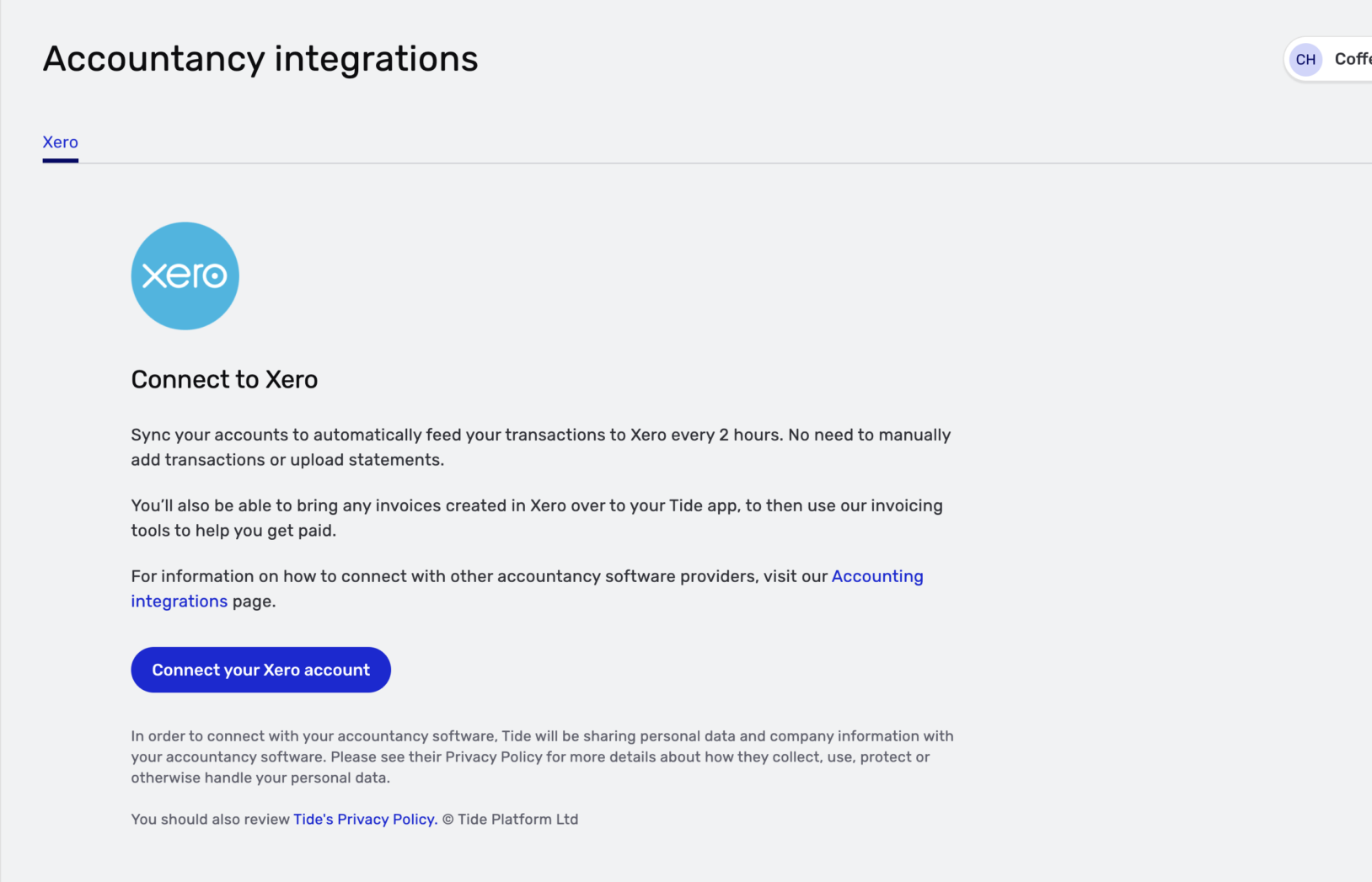This screenshot has height=882, width=1372.
Task: Click the sync description paragraph
Action: (x=540, y=446)
